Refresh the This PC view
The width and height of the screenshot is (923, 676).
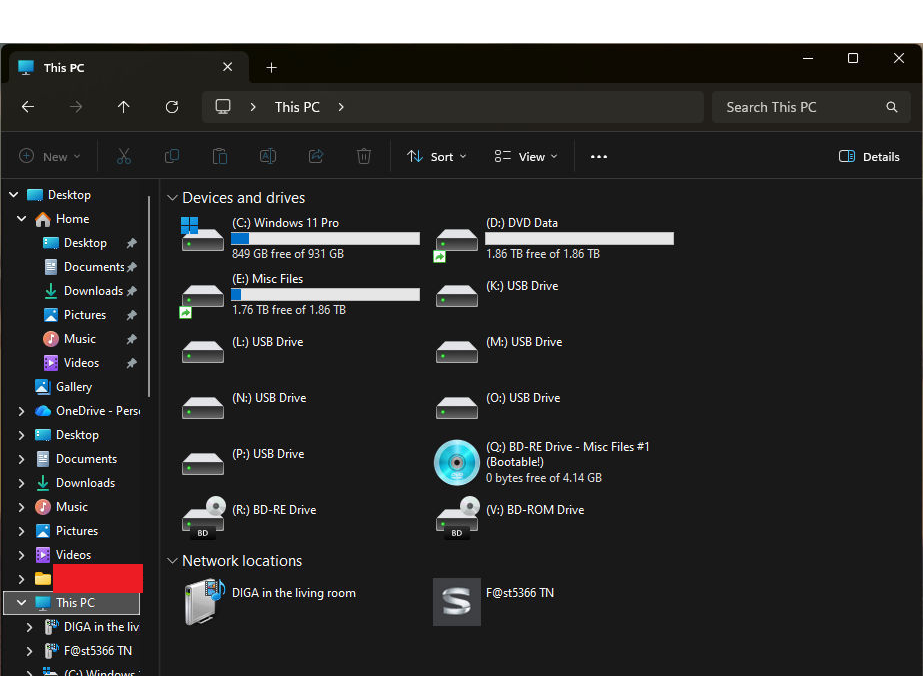point(172,107)
